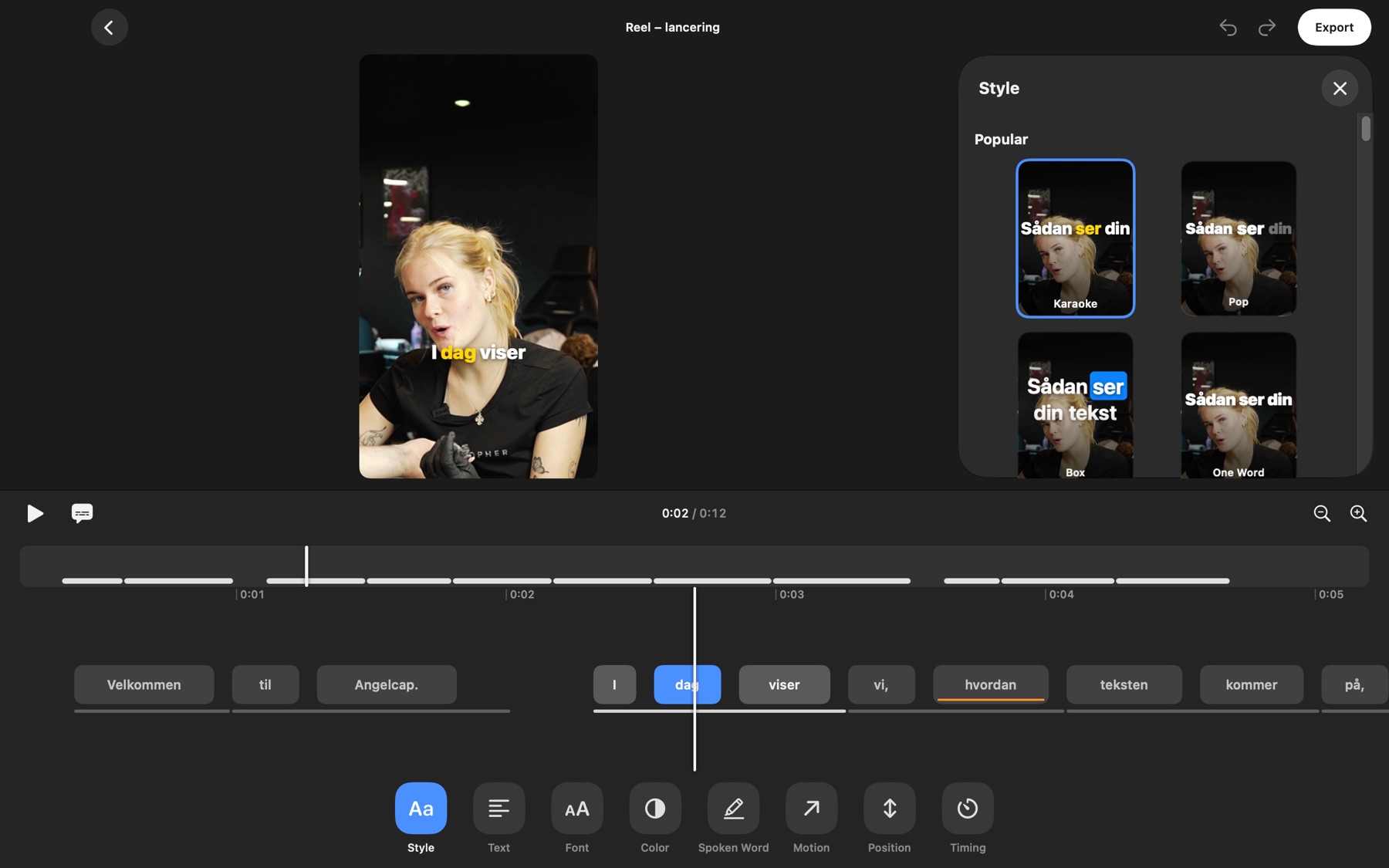
Task: Play the video preview
Action: (x=35, y=513)
